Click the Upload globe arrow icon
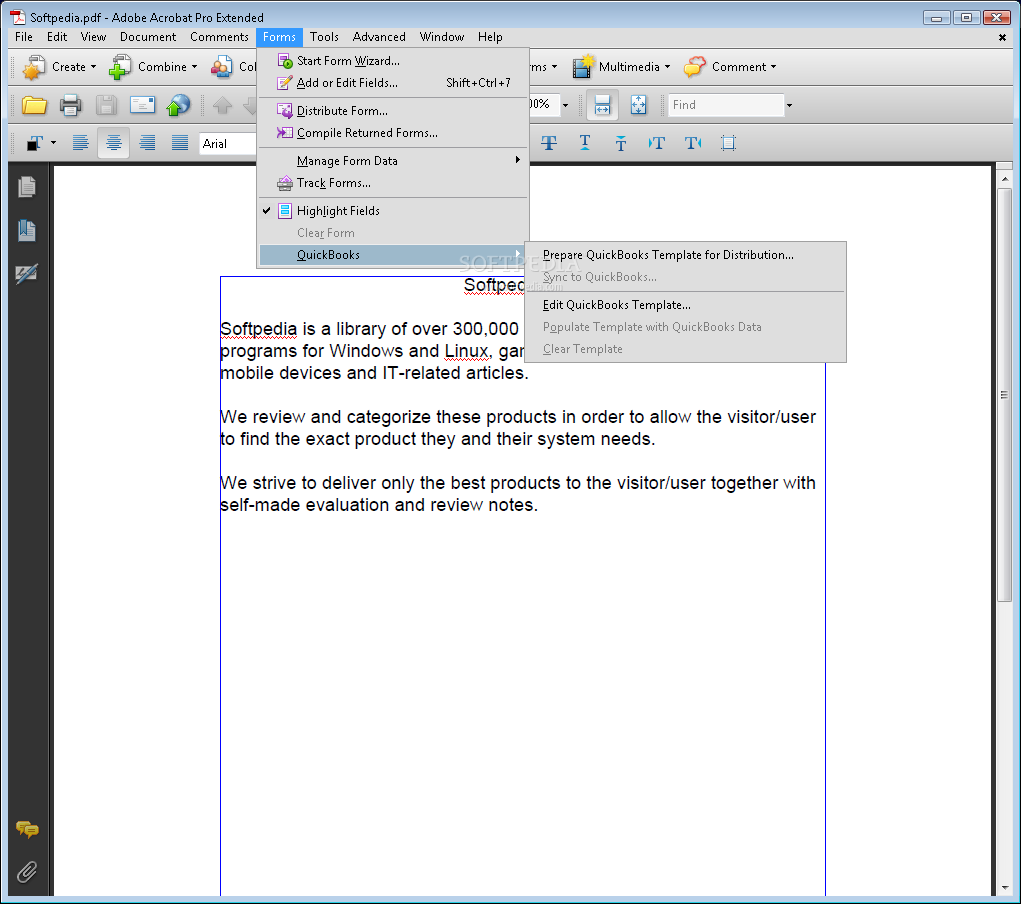Image resolution: width=1021 pixels, height=904 pixels. click(178, 105)
